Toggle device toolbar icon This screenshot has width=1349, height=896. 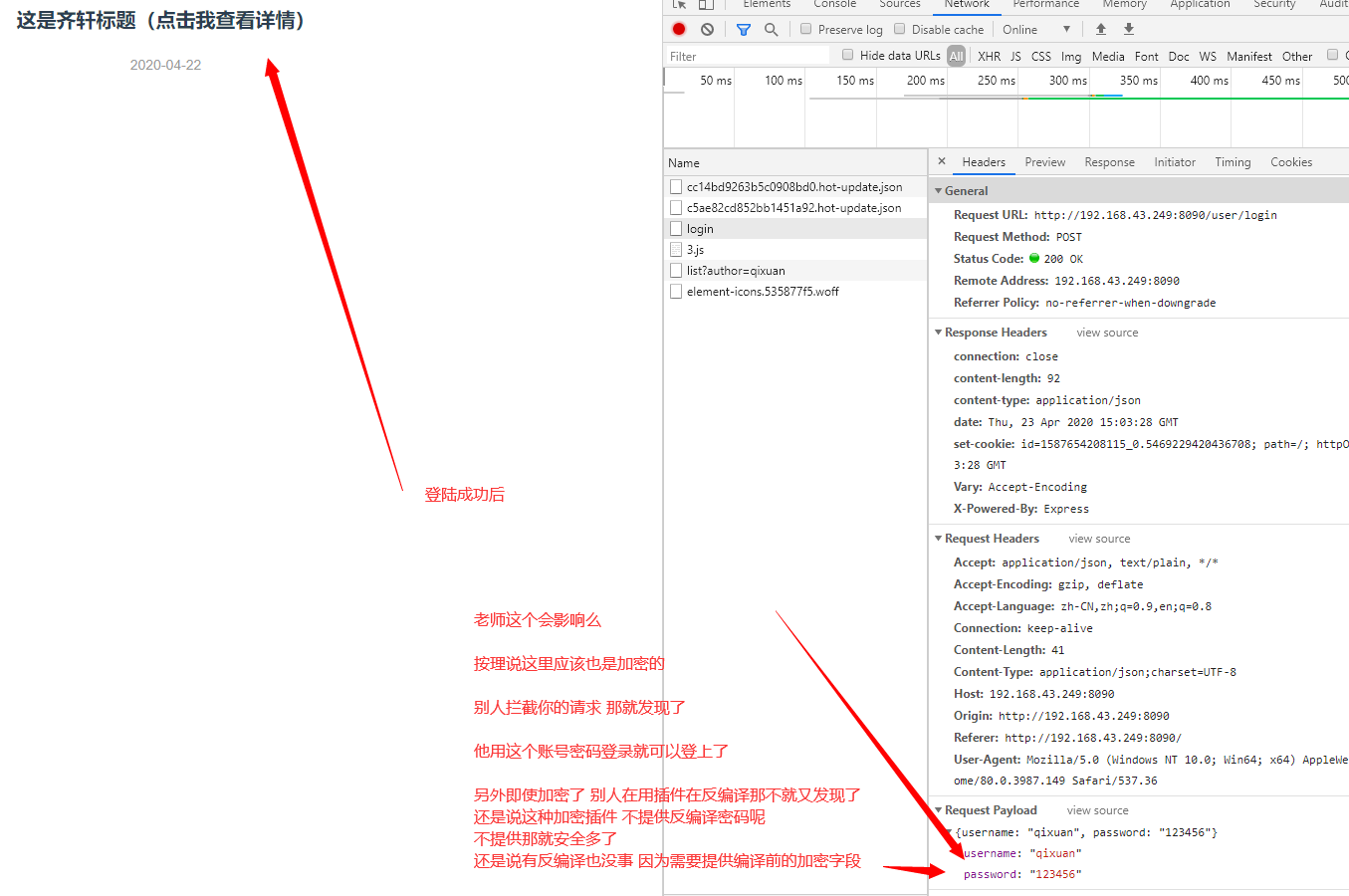click(706, 4)
